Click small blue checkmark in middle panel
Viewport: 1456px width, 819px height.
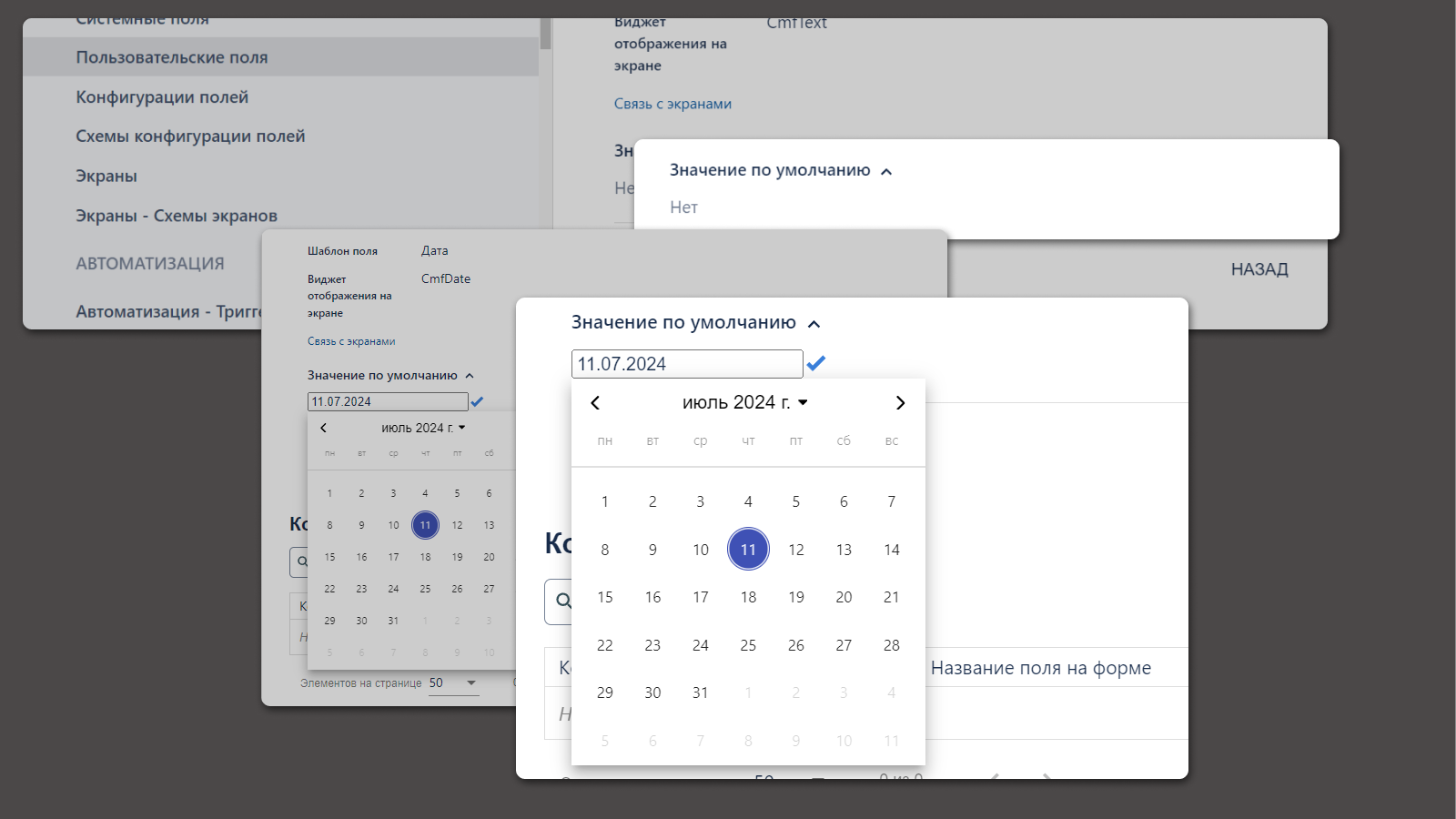pos(477,401)
